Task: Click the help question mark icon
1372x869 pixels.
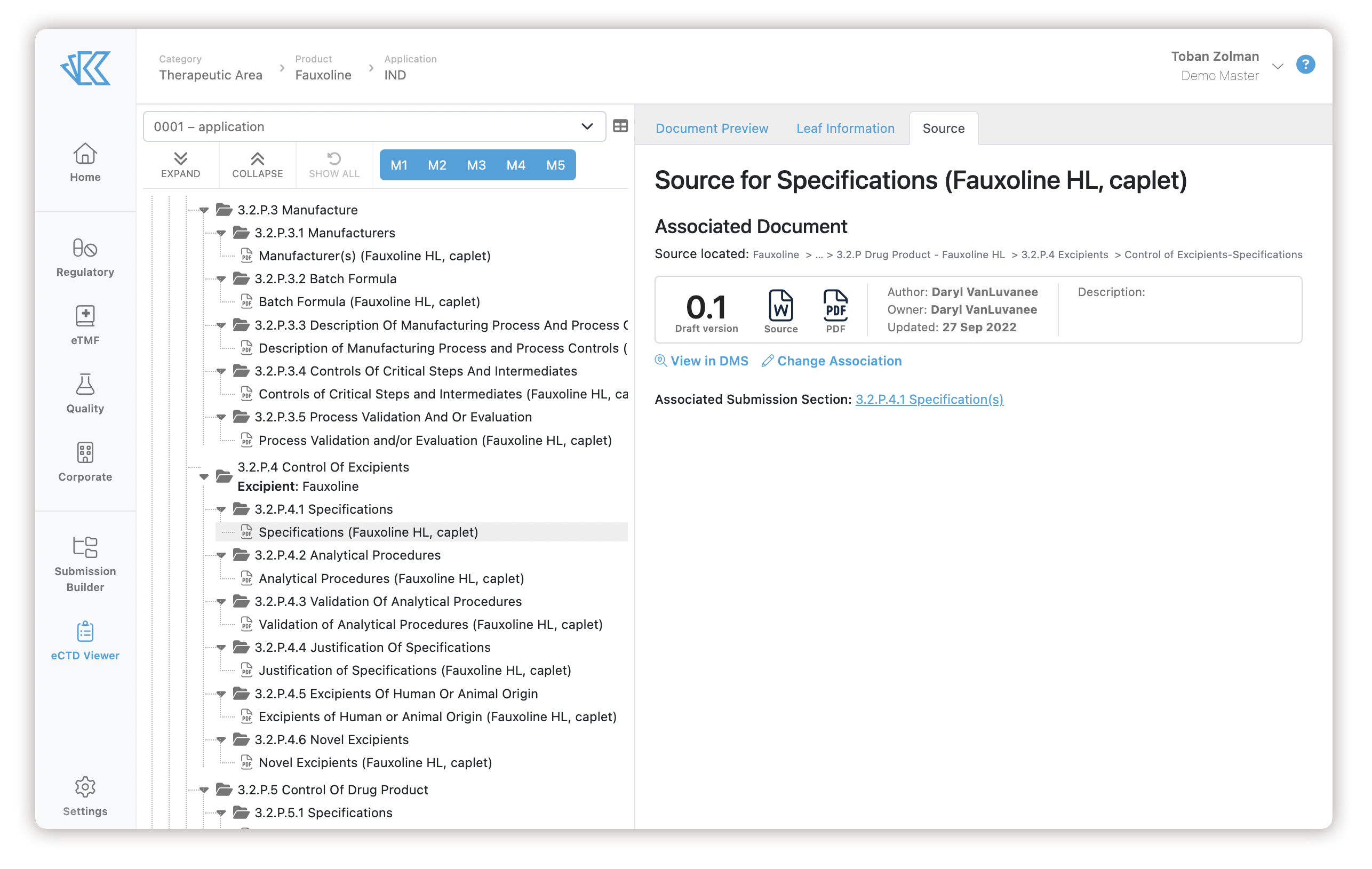Action: click(x=1305, y=65)
